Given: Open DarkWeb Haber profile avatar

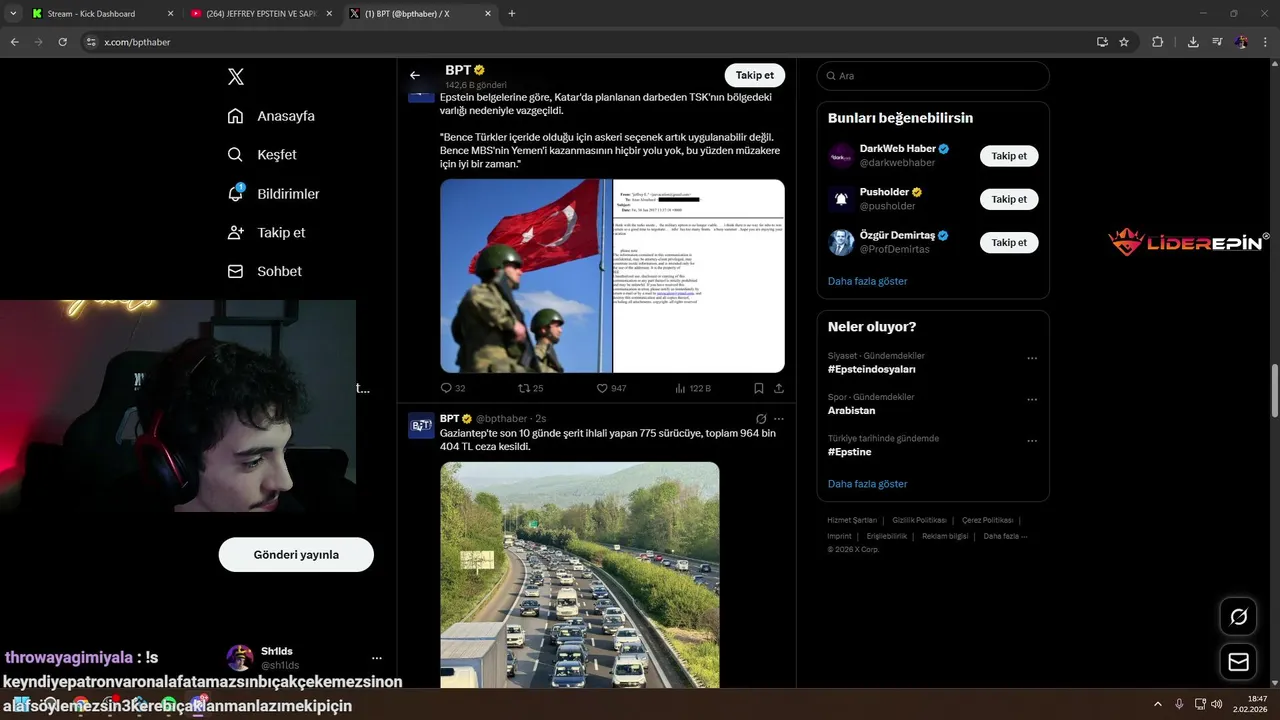Looking at the screenshot, I should tap(841, 156).
